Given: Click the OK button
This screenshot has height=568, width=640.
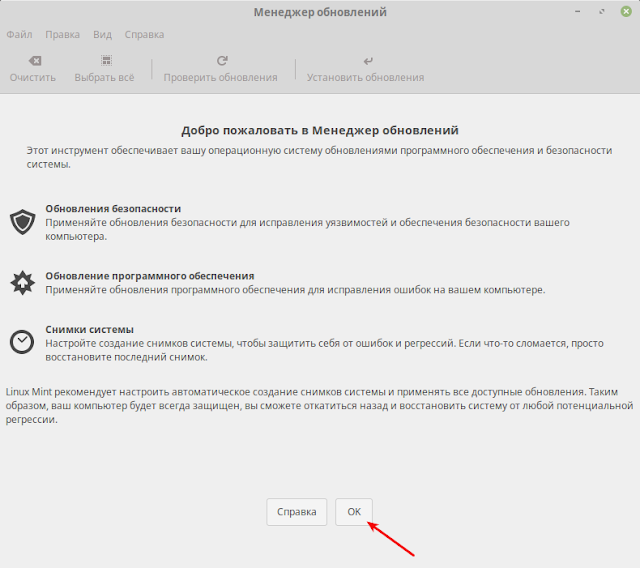Looking at the screenshot, I should coord(354,512).
